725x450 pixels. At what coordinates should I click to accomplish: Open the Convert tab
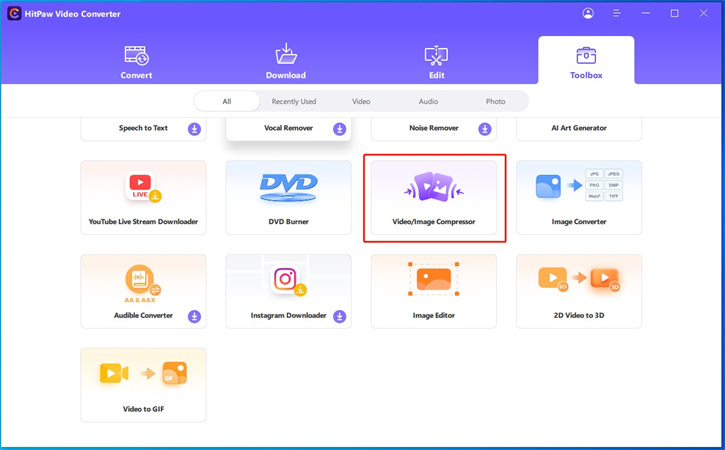(x=136, y=62)
